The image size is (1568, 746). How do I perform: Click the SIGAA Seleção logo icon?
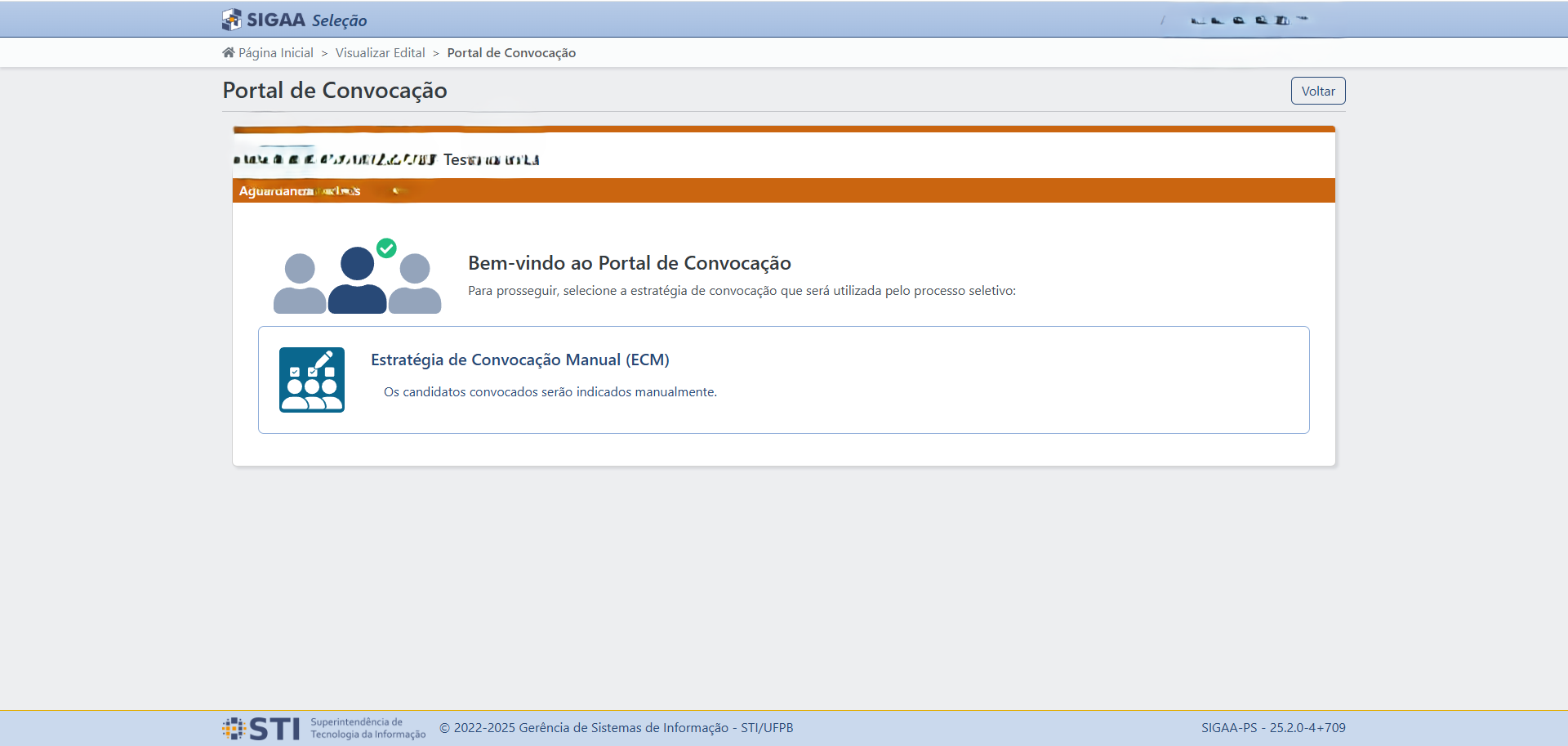tap(232, 20)
